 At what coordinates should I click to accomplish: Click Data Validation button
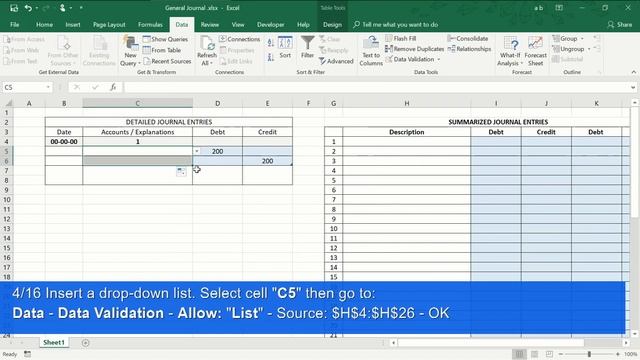coord(410,59)
